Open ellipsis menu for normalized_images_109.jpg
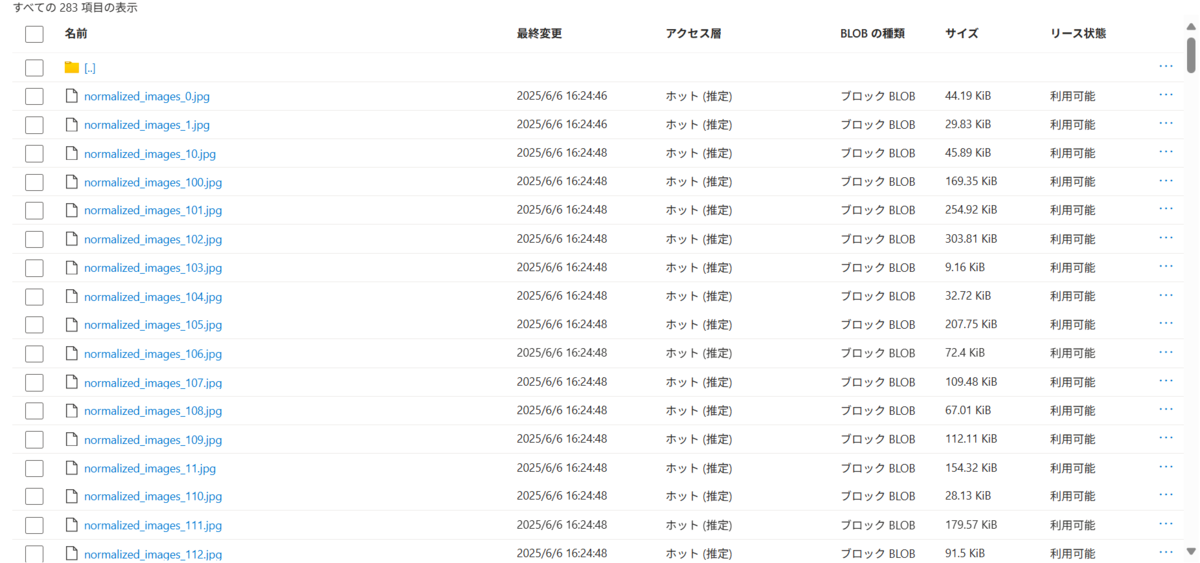Screen dimensions: 1200x563 point(1165,438)
